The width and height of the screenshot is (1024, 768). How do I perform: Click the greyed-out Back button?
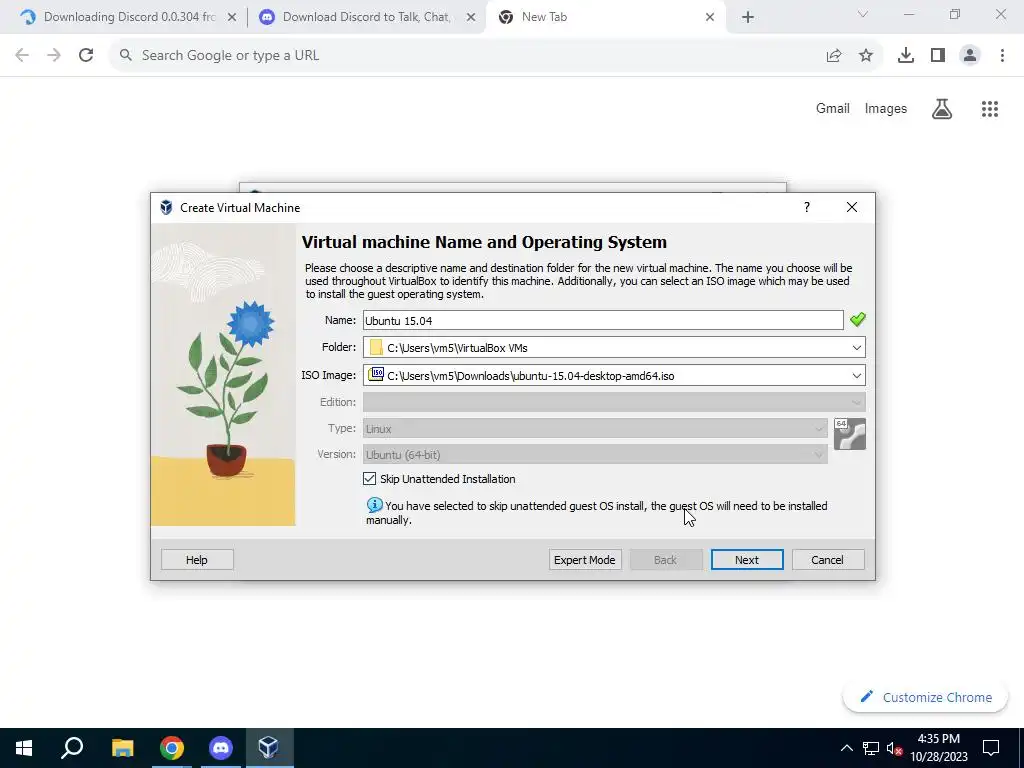click(x=665, y=560)
